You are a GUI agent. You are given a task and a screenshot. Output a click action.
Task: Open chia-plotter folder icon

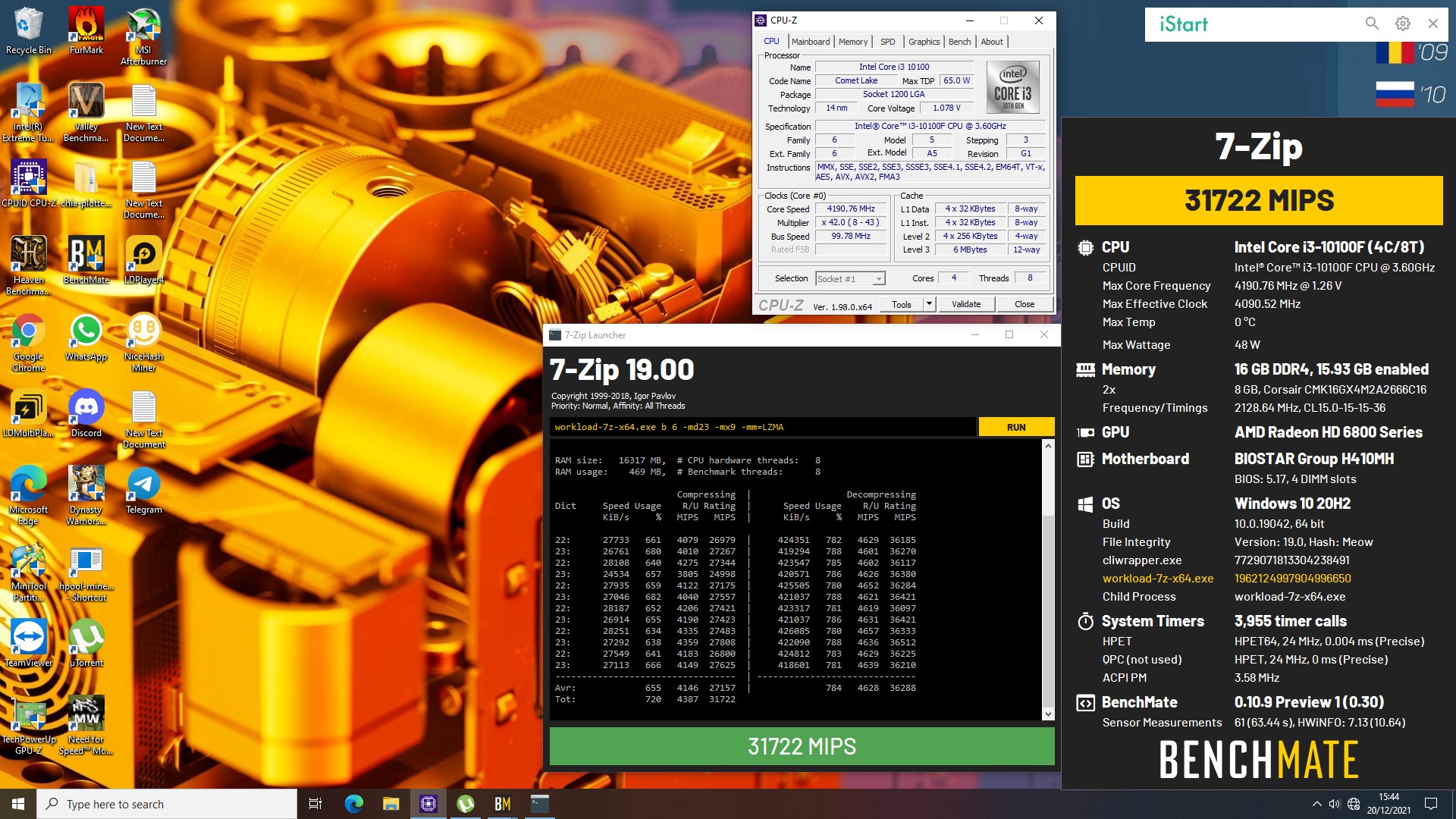tap(86, 183)
